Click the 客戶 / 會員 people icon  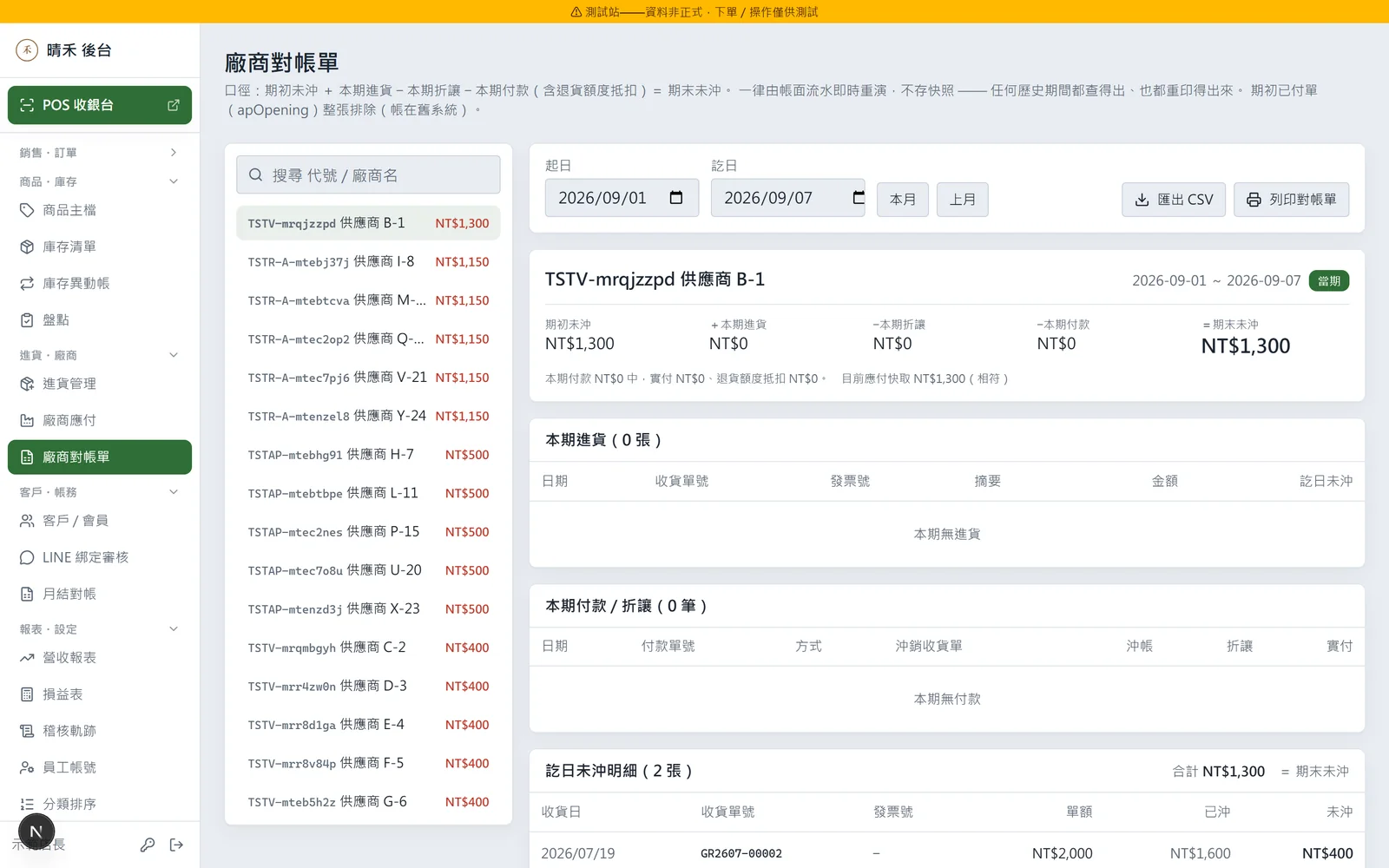(27, 521)
